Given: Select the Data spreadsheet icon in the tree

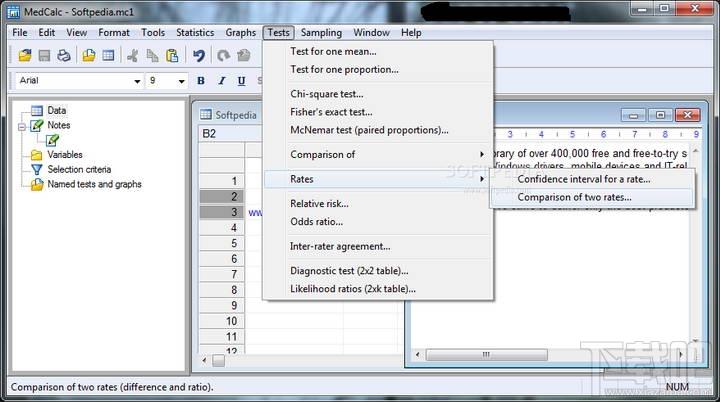Looking at the screenshot, I should 37,110.
